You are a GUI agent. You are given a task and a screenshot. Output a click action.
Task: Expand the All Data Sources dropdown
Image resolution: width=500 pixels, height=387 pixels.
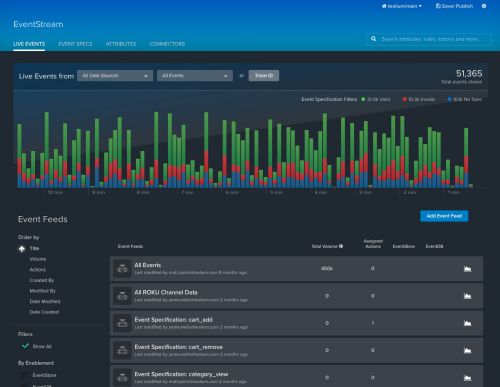pos(115,76)
